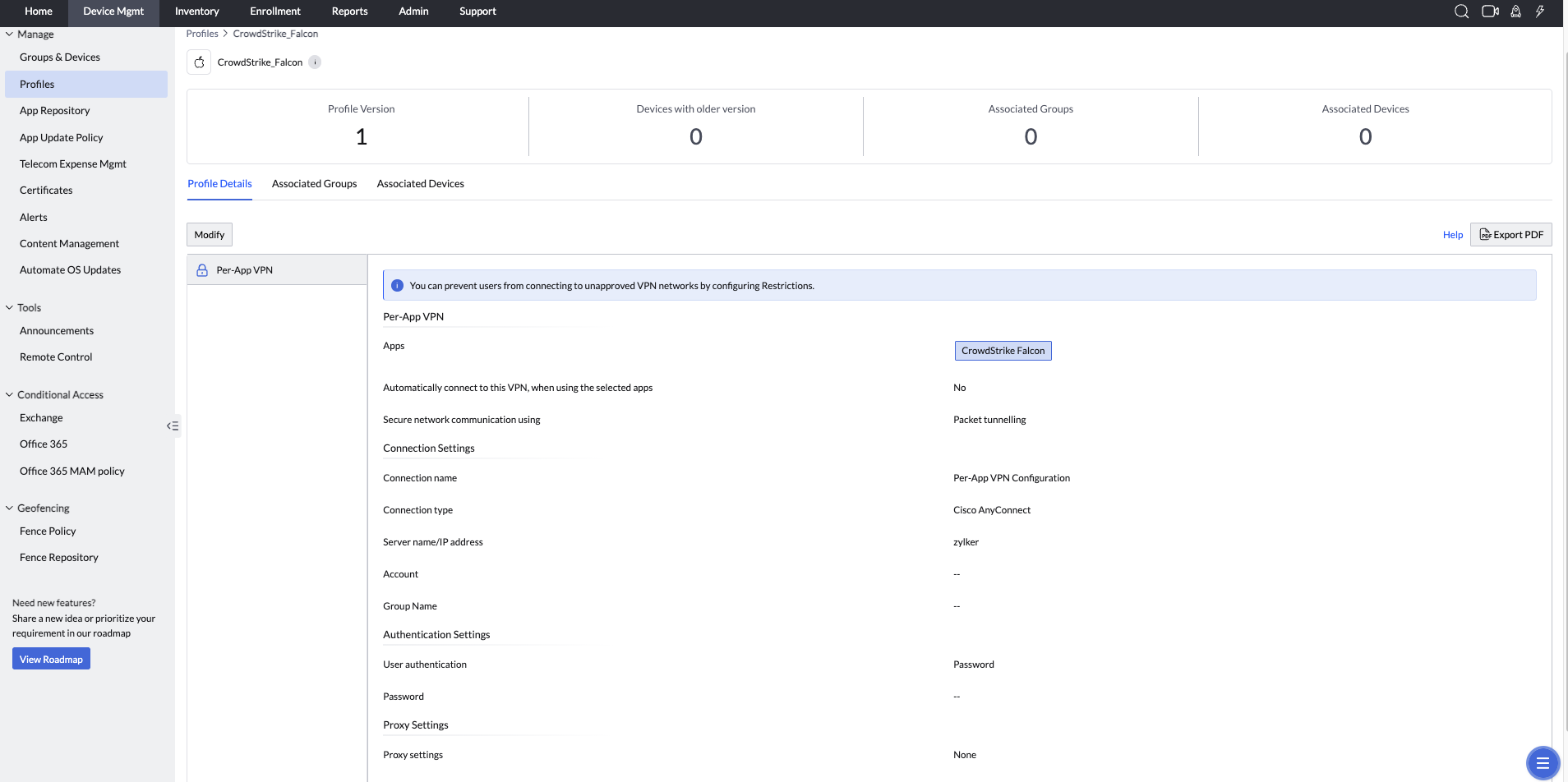Open the Help link

(1452, 235)
